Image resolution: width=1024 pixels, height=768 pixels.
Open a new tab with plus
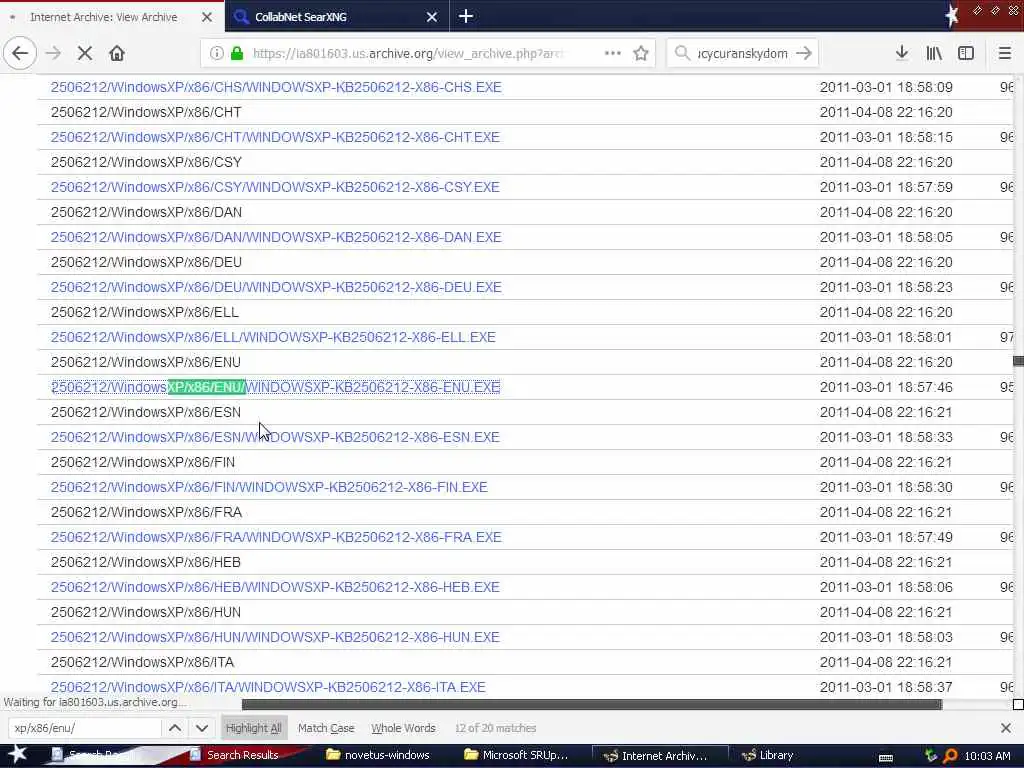[x=466, y=16]
